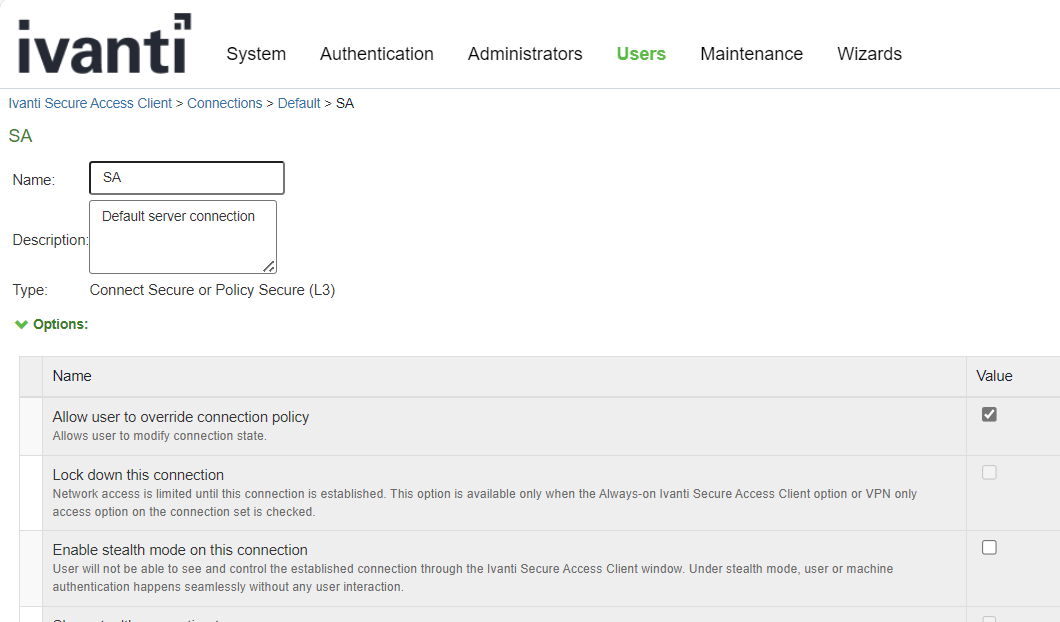Grab the Description box resize handle
This screenshot has width=1060, height=622.
[269, 266]
